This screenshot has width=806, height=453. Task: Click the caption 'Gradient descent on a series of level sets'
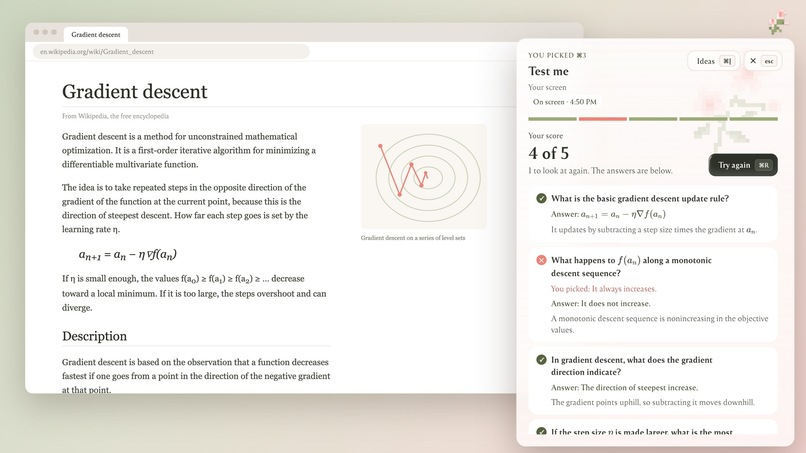(x=413, y=238)
